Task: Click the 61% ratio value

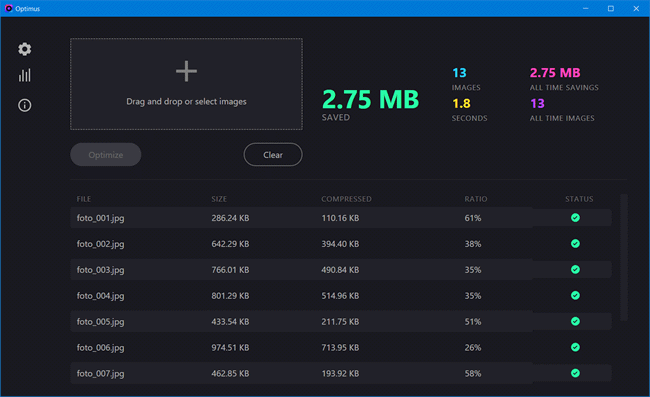Action: [x=473, y=218]
